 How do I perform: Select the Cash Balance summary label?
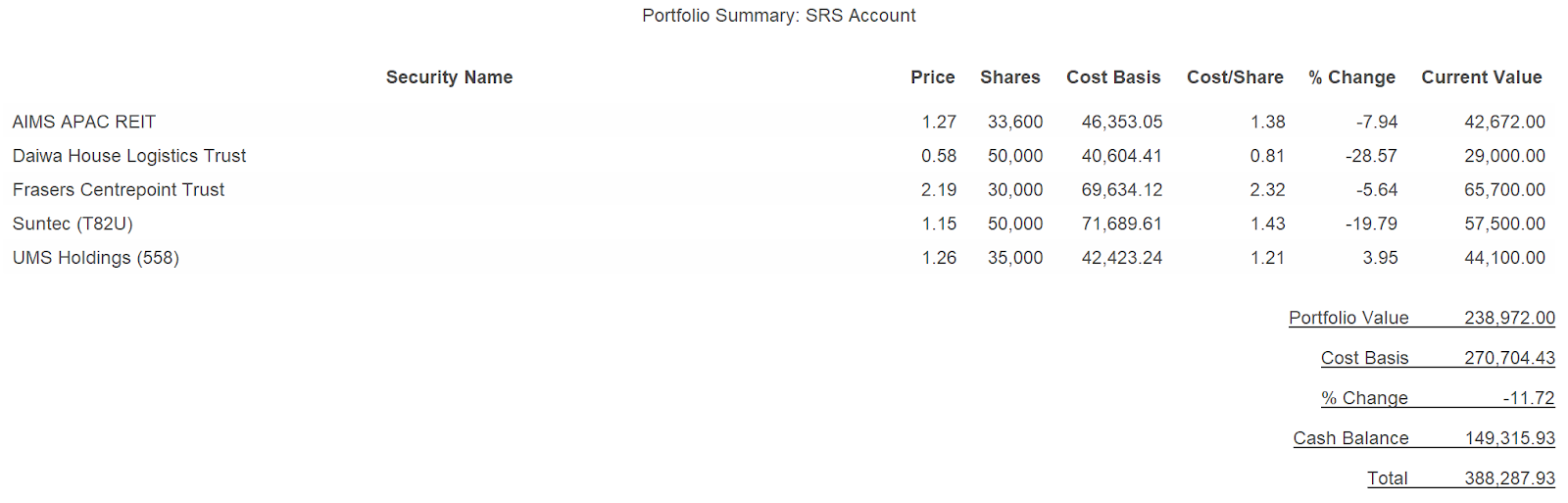1350,438
